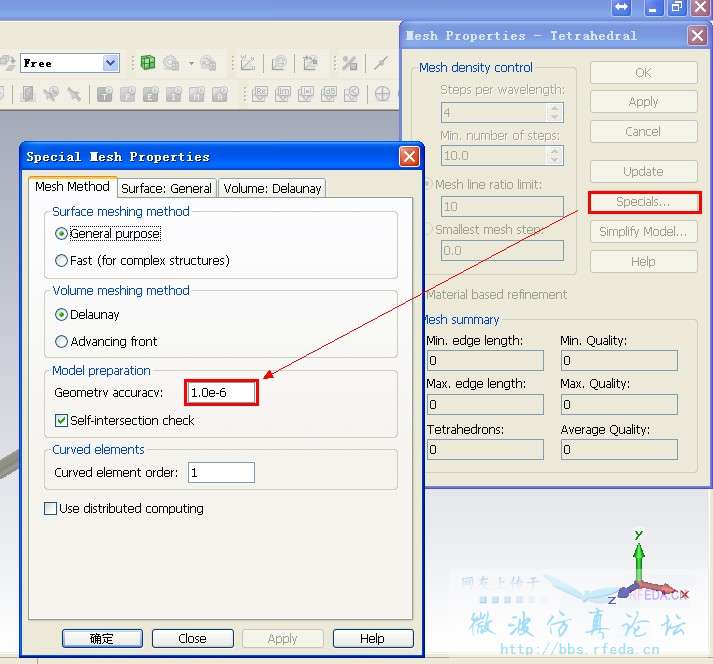Click the crosshair circle toolbar icon
The height and width of the screenshot is (664, 713).
(382, 94)
